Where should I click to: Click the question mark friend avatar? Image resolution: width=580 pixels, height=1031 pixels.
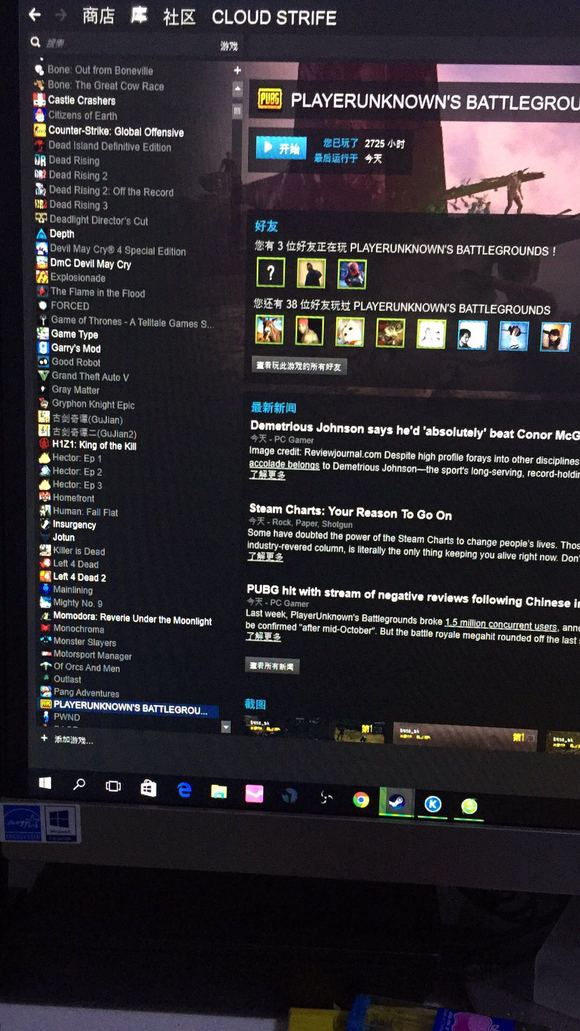pos(270,272)
